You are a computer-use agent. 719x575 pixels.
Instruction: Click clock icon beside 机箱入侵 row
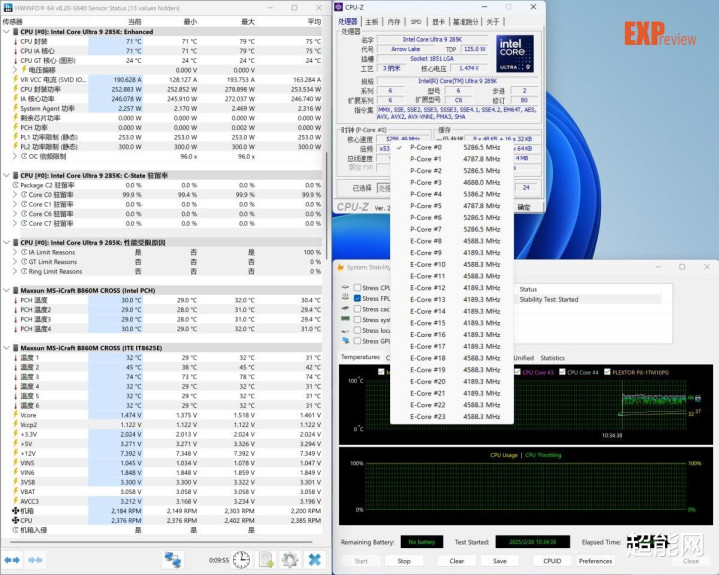16,530
